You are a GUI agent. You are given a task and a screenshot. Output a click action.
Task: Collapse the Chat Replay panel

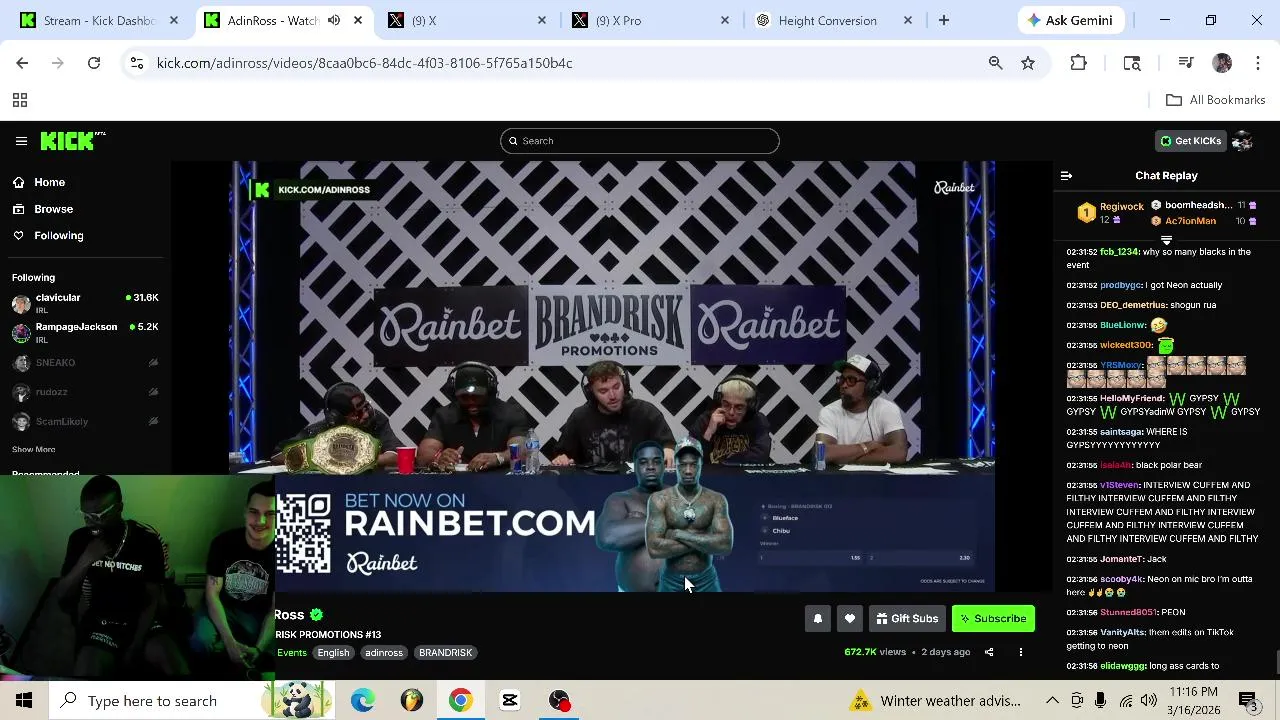1066,176
